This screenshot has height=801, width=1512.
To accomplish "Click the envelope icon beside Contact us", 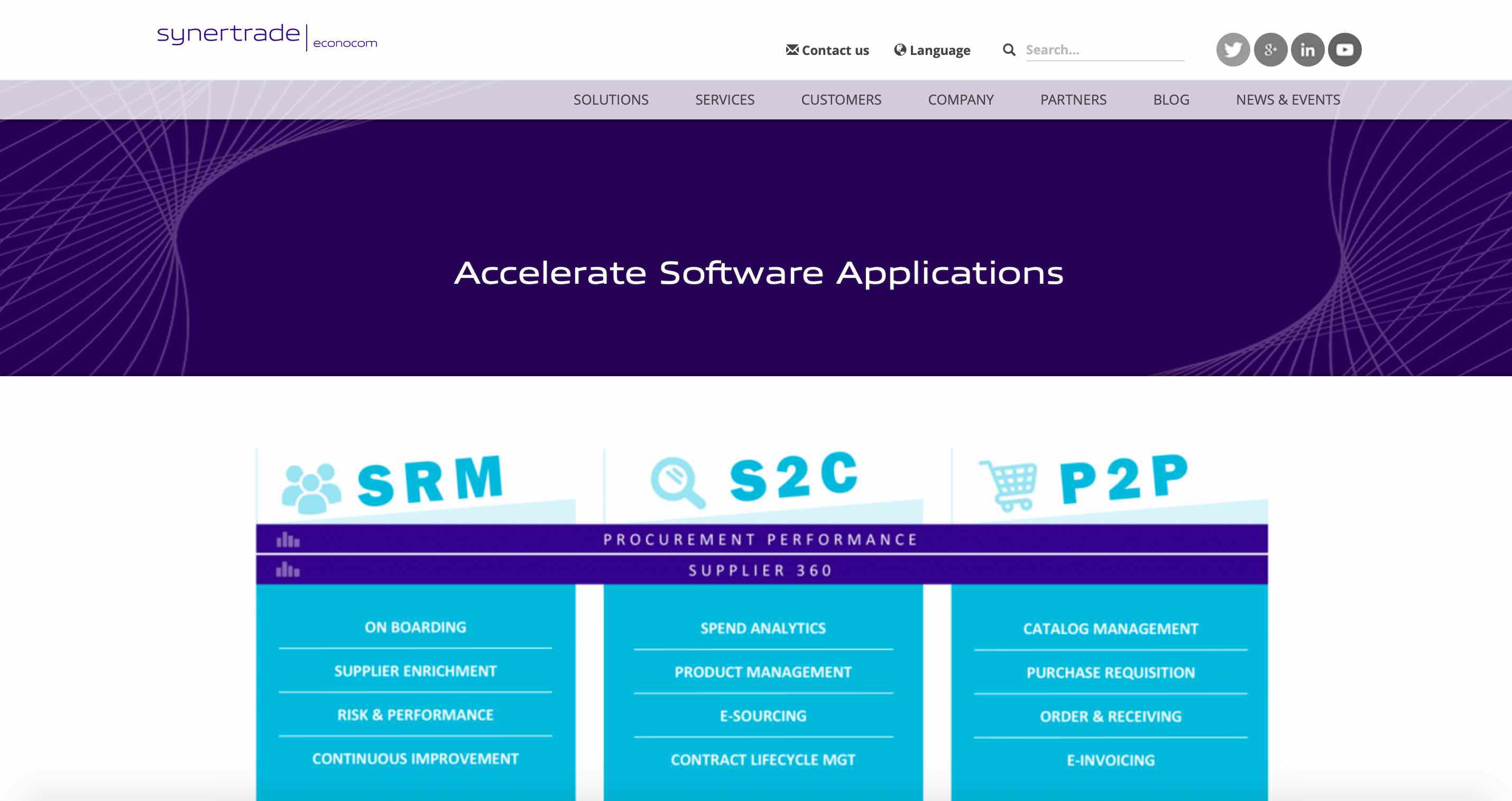I will pyautogui.click(x=792, y=50).
